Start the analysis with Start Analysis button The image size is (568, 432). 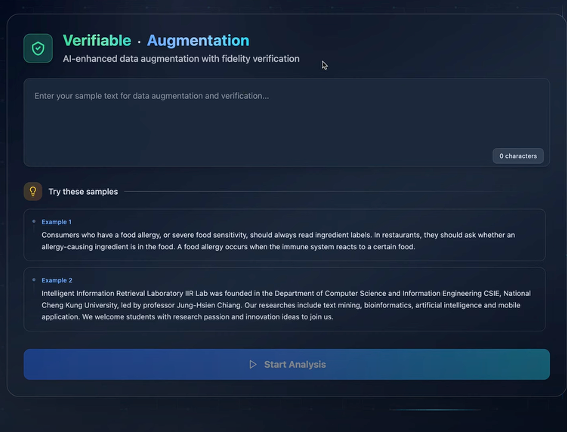pos(287,364)
